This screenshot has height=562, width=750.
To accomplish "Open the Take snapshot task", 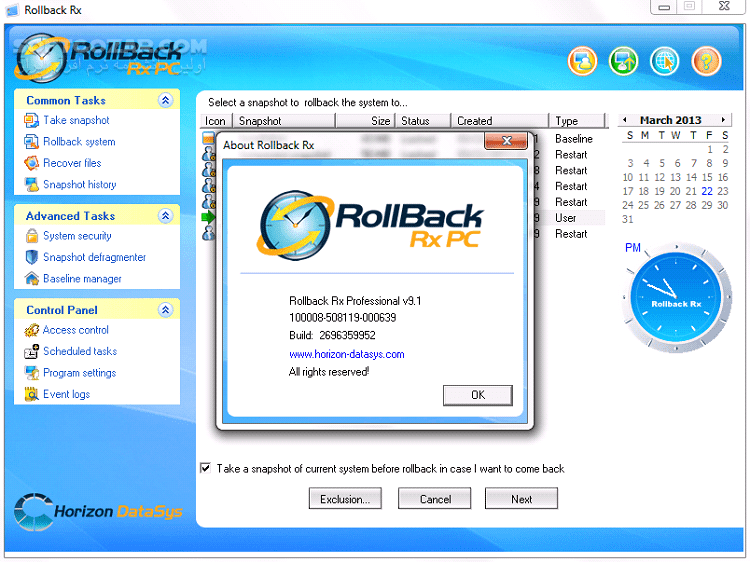I will pos(77,120).
